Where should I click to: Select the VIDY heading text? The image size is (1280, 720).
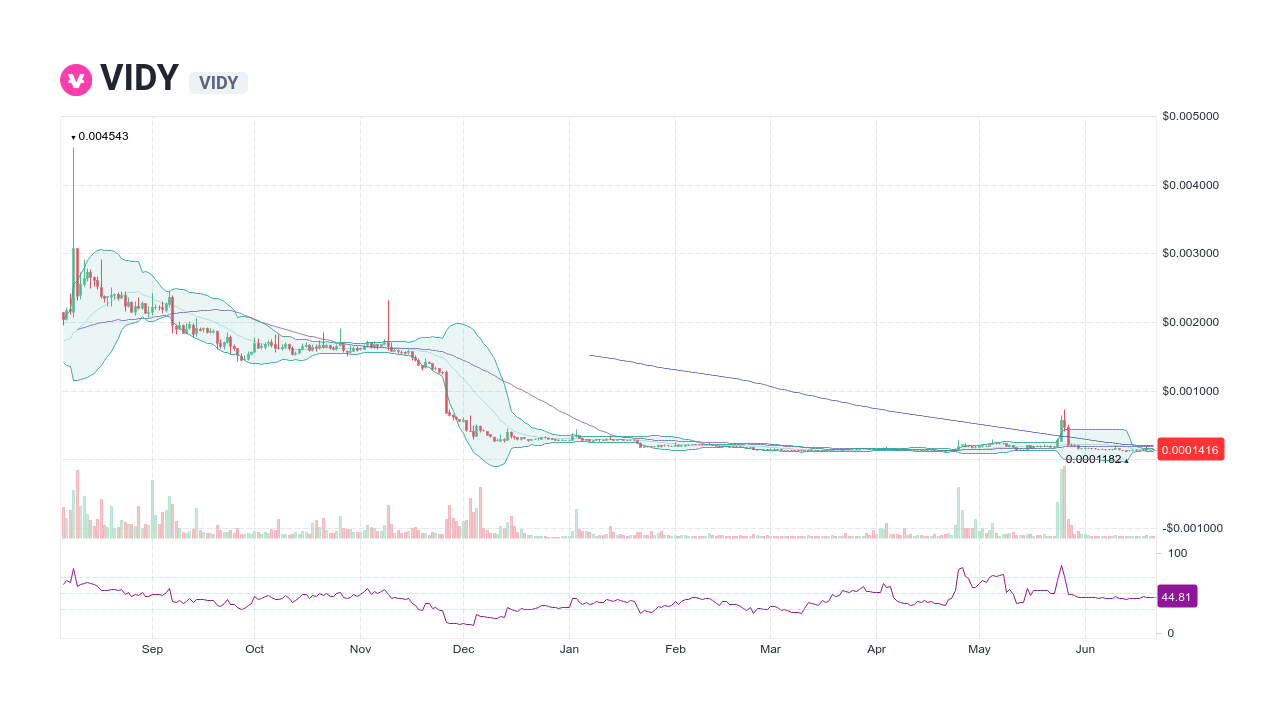(140, 78)
